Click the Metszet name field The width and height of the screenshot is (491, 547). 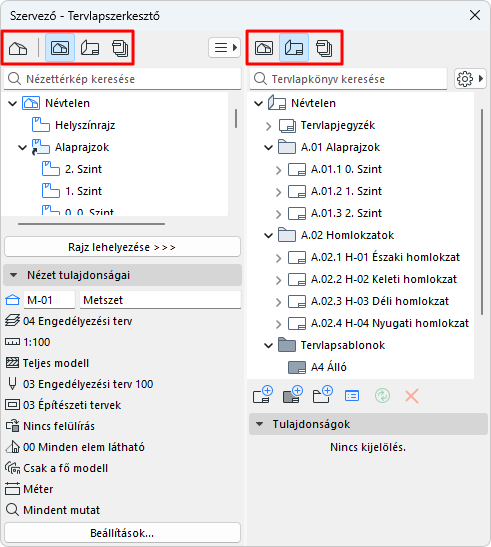[x=161, y=300]
